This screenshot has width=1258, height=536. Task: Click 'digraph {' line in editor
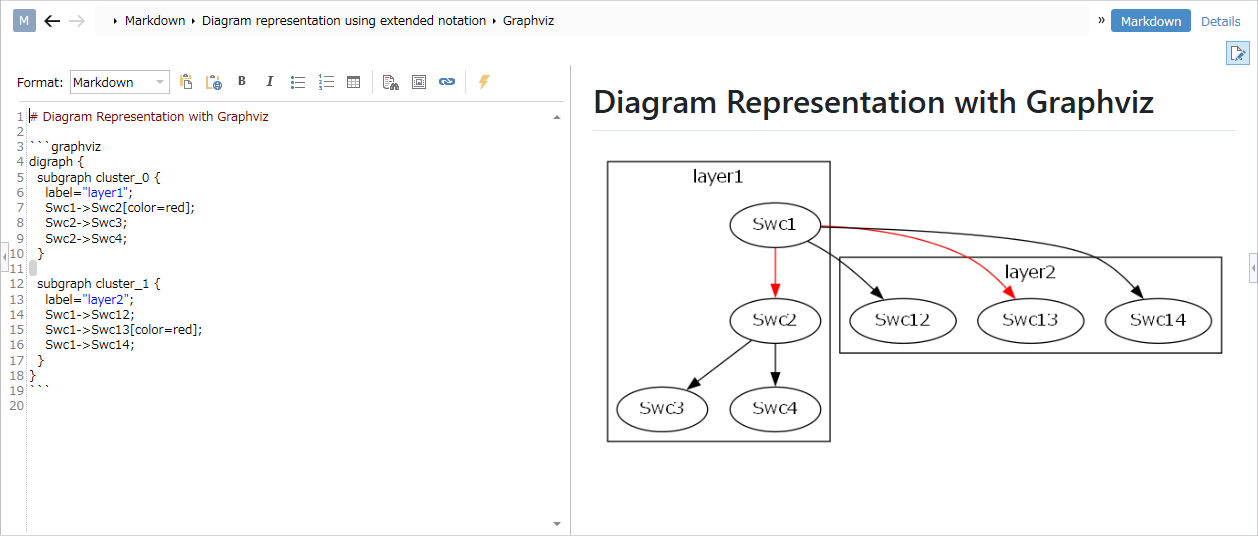click(58, 162)
